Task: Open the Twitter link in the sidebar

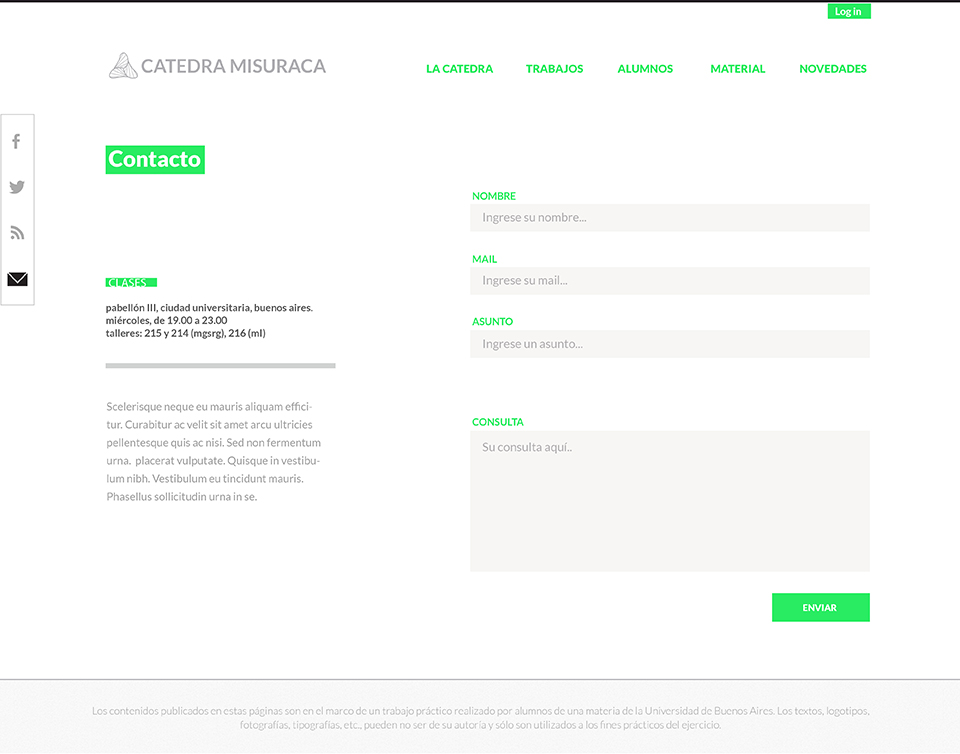Action: pos(17,187)
